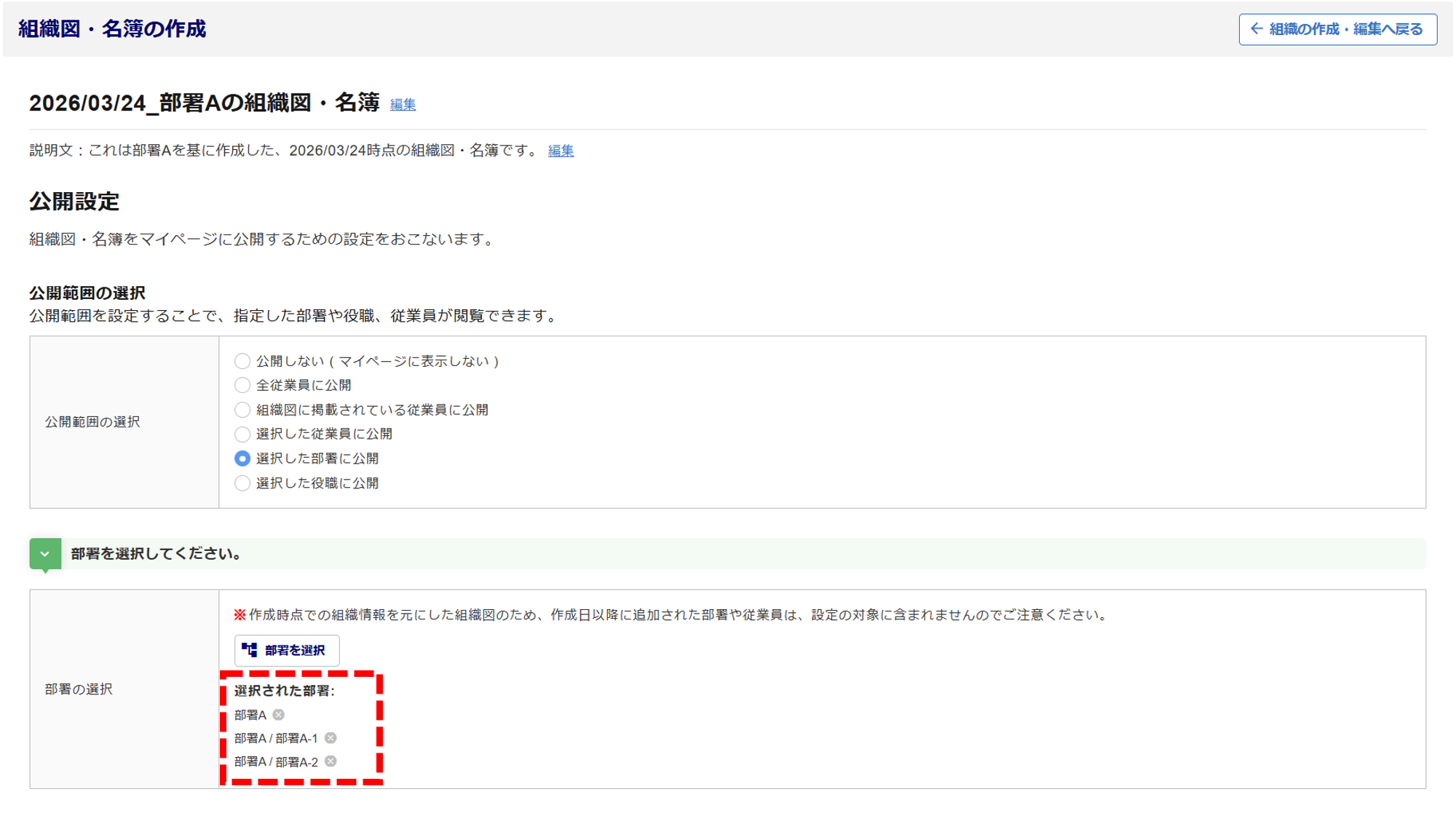The width and height of the screenshot is (1456, 821).
Task: Choose 選択した役職に公開 radio option
Action: [x=242, y=483]
